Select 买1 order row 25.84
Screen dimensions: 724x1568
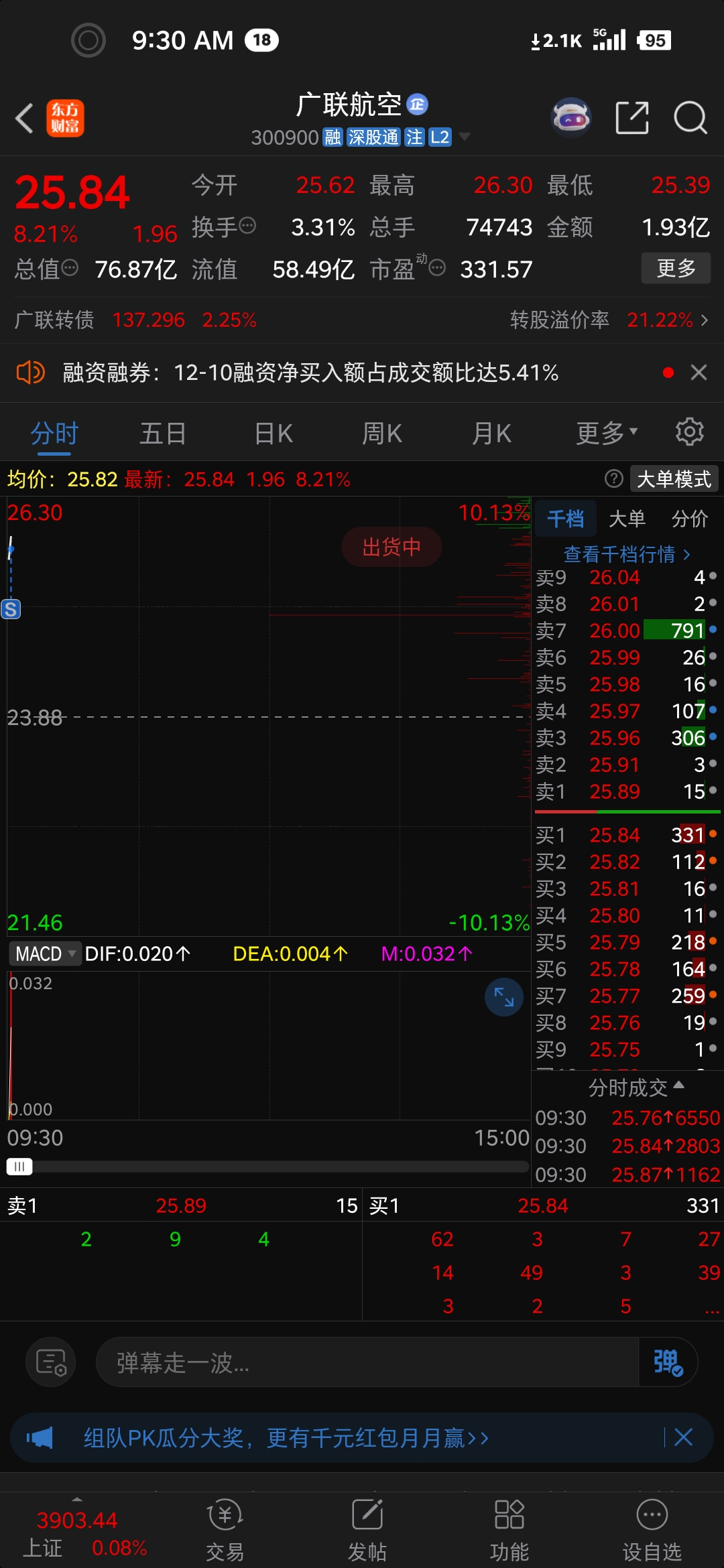click(627, 835)
